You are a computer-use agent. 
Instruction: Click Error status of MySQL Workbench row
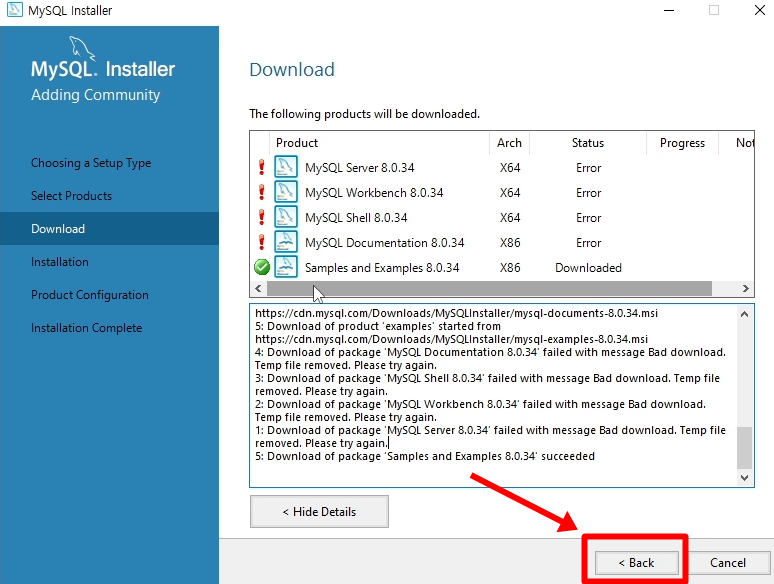tap(588, 193)
